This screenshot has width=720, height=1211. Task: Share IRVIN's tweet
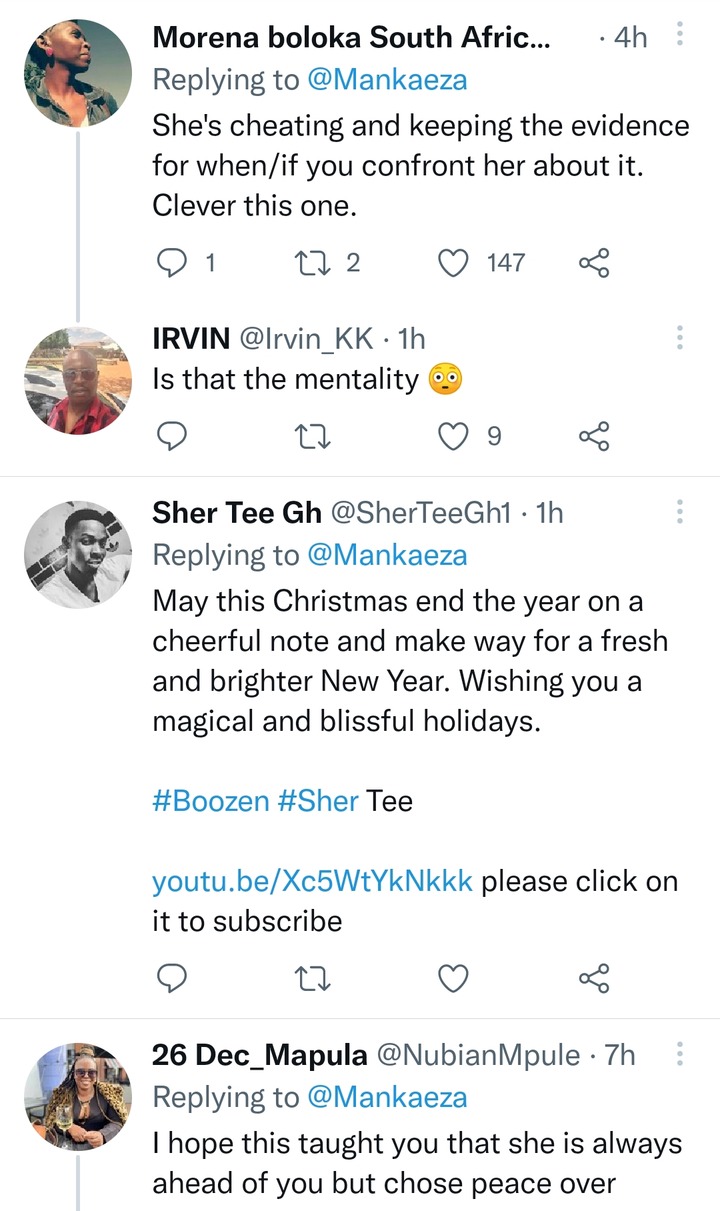(593, 435)
